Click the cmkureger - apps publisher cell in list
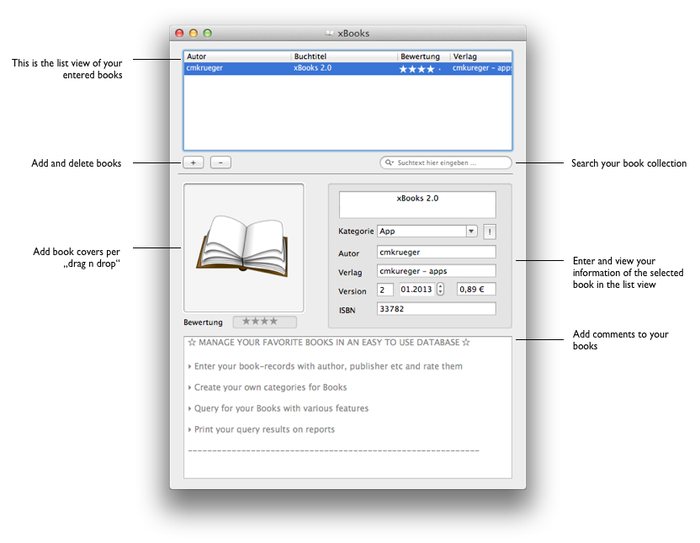The height and width of the screenshot is (543, 700). 482,68
